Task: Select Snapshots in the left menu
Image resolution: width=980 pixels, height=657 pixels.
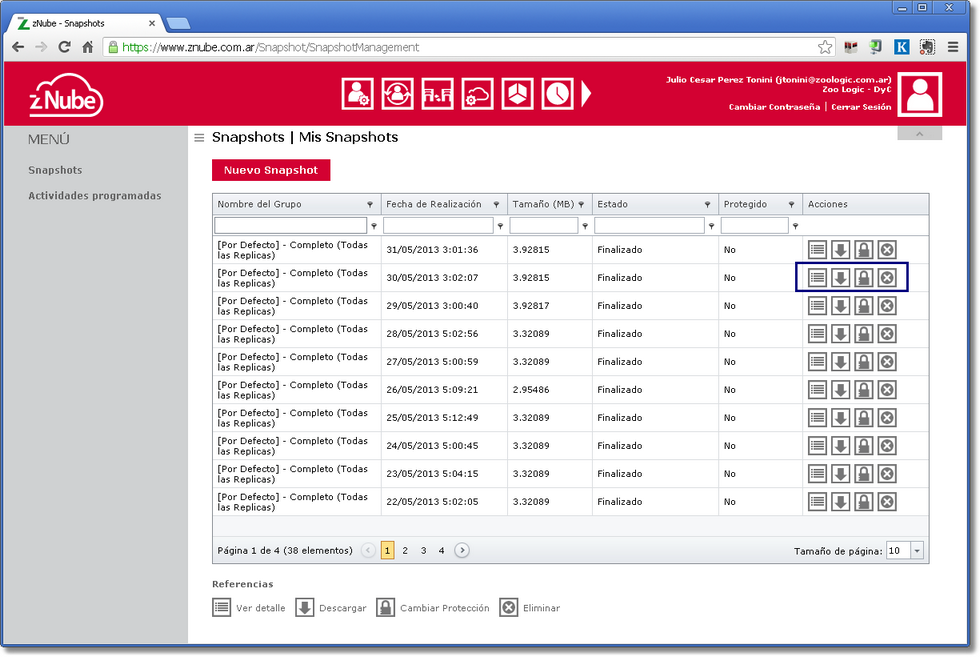Action: (x=55, y=170)
